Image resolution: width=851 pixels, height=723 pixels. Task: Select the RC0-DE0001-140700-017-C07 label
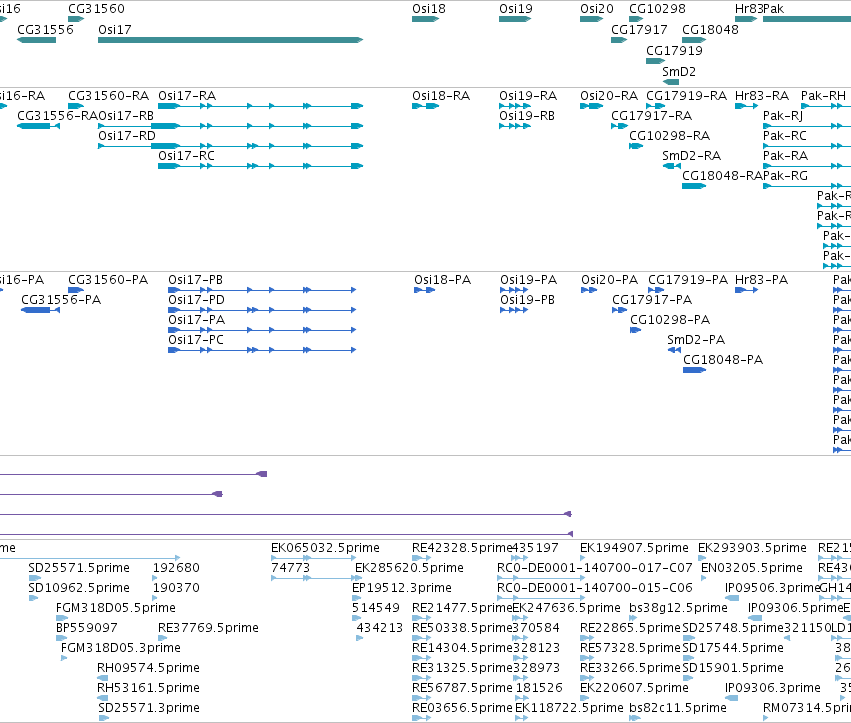pos(595,568)
